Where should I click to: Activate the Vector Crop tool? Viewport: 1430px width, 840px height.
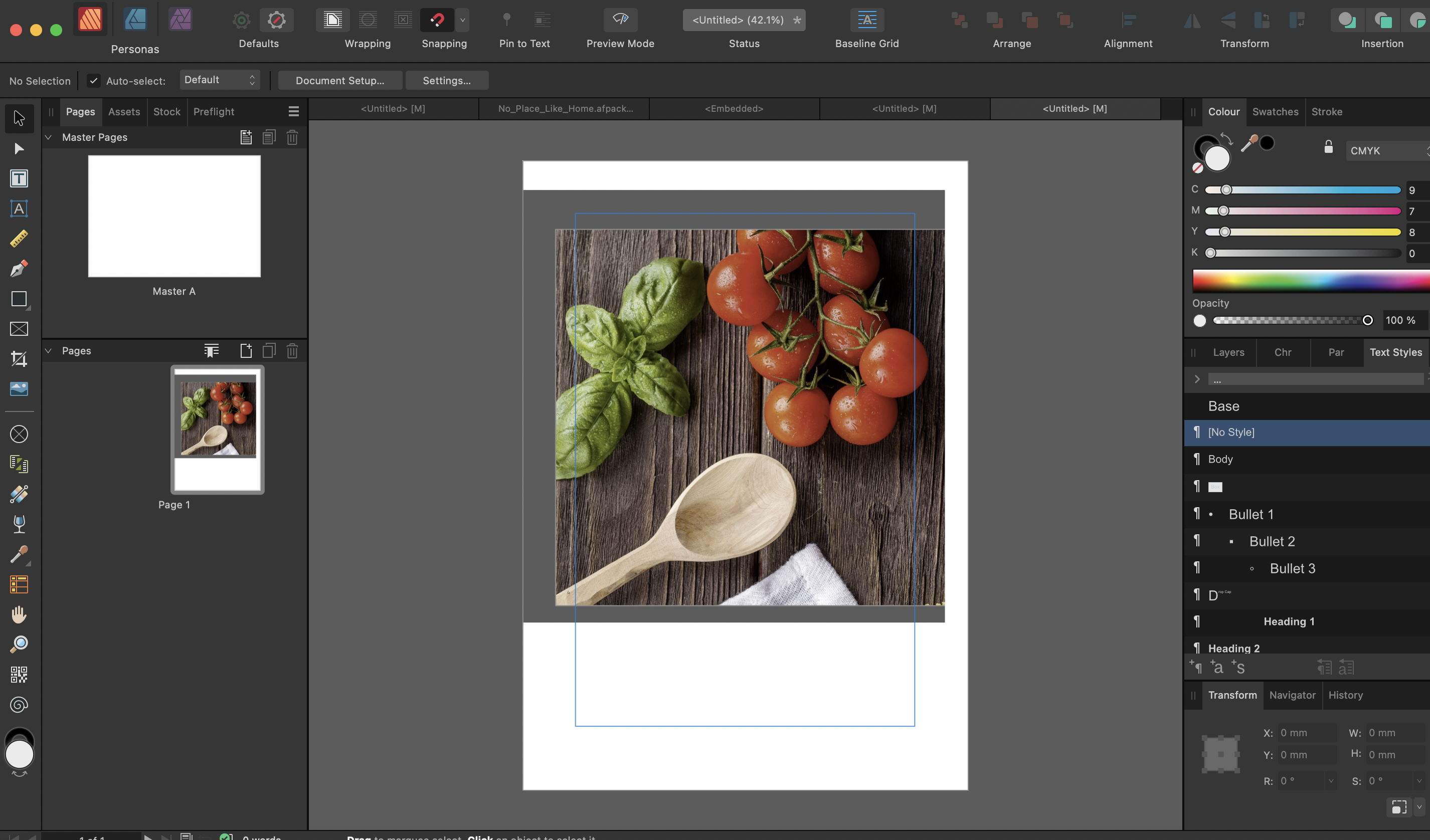19,359
